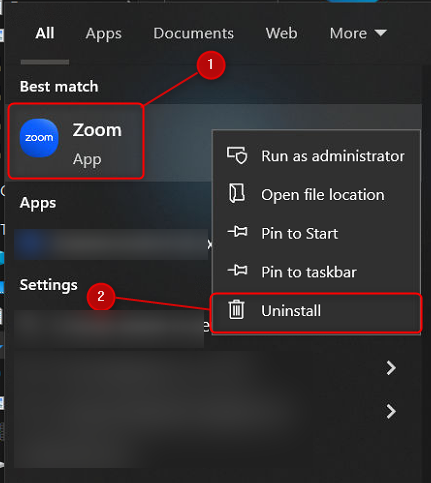The height and width of the screenshot is (483, 431).
Task: Switch to the Apps search tab
Action: 104,34
